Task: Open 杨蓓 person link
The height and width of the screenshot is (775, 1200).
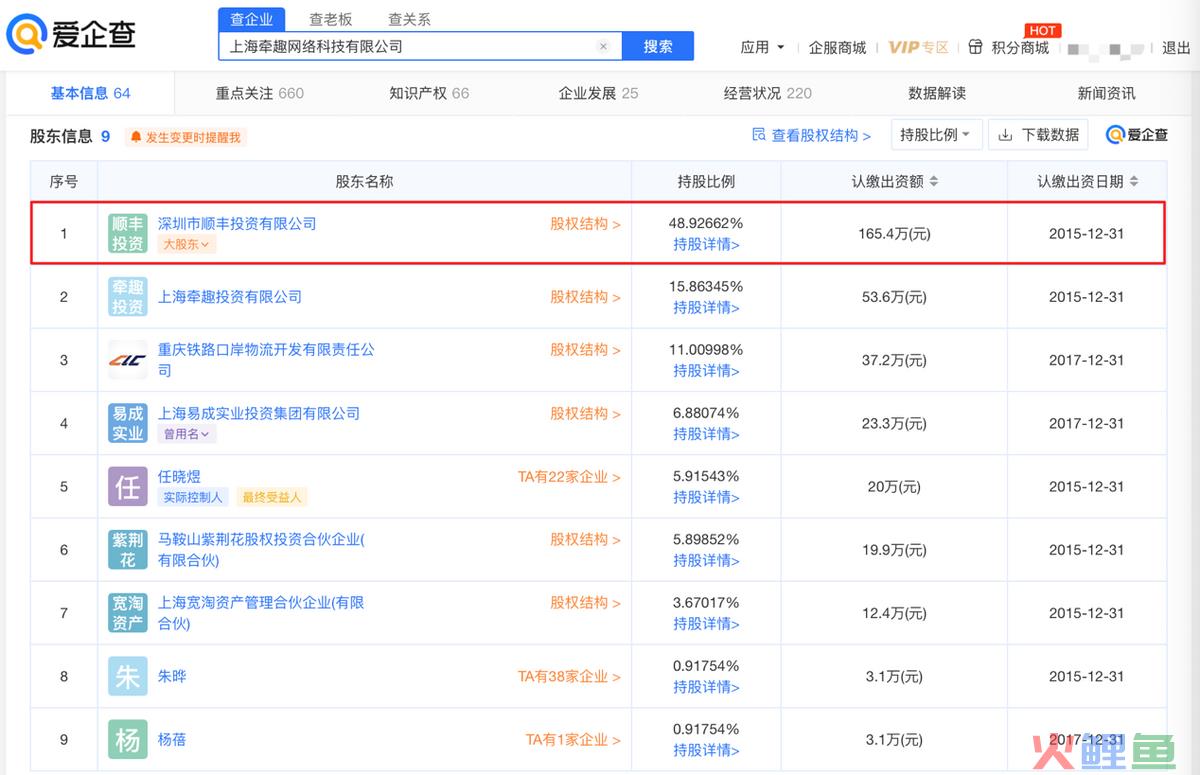Action: click(x=172, y=740)
